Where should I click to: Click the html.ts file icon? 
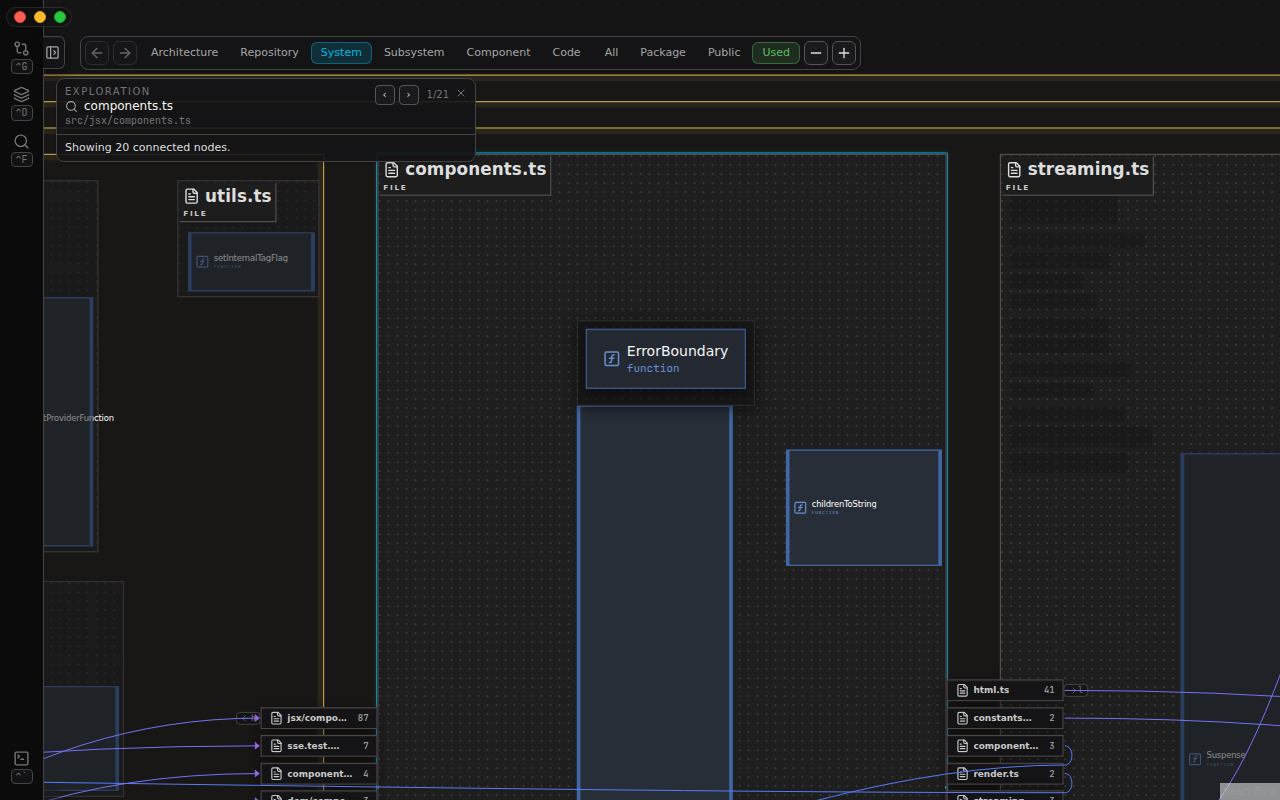[963, 690]
